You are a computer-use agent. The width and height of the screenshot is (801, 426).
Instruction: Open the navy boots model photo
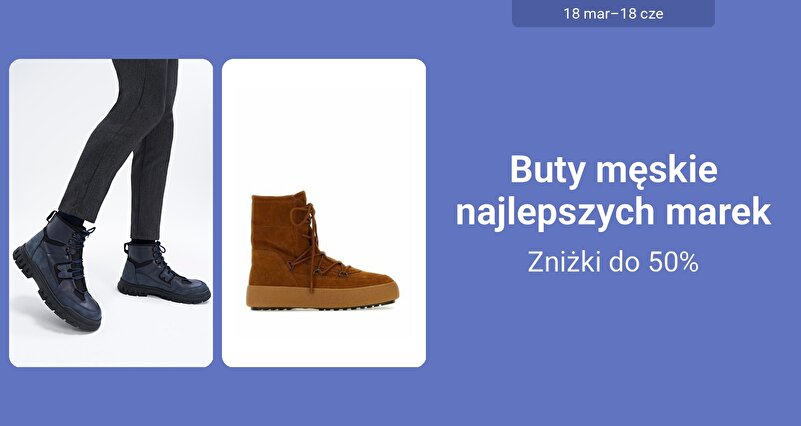(111, 213)
